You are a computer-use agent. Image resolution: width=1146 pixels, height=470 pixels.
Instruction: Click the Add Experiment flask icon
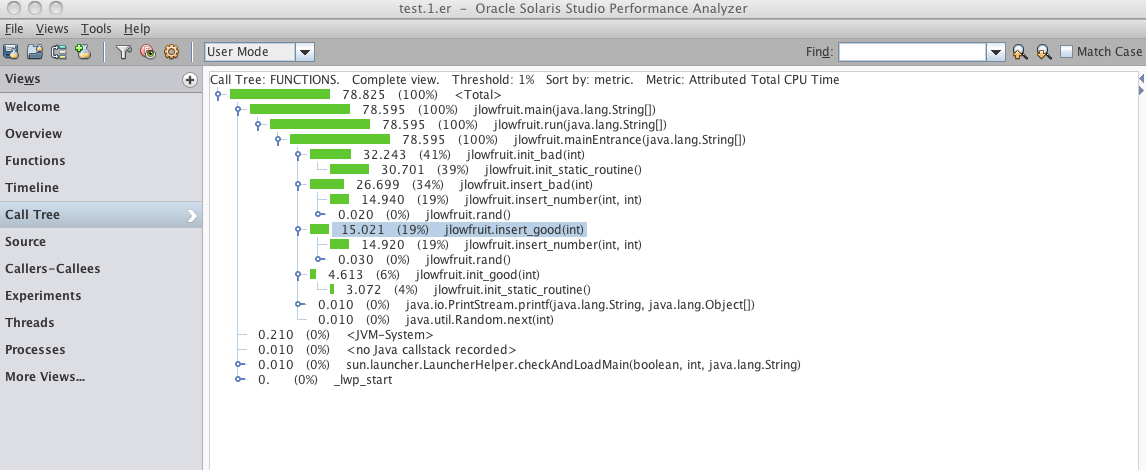point(83,52)
